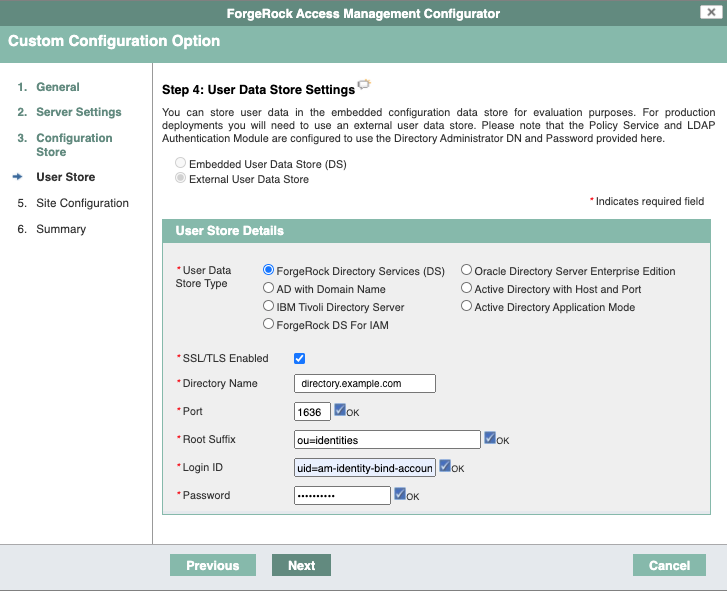Click the Custom Configuration Option title
Screen dimensions: 727x591
[x=114, y=41]
